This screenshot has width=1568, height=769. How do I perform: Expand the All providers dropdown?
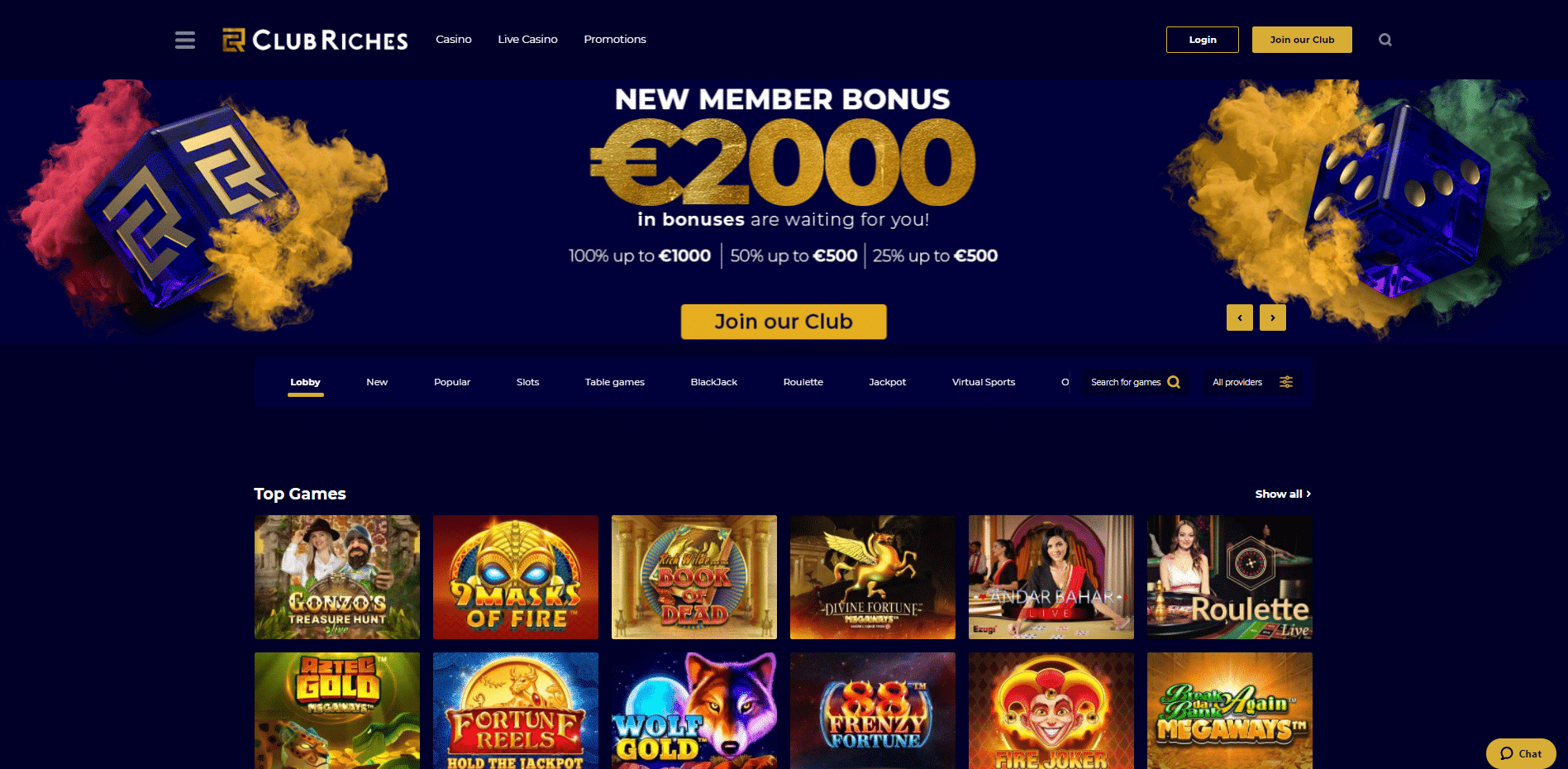click(x=1252, y=382)
